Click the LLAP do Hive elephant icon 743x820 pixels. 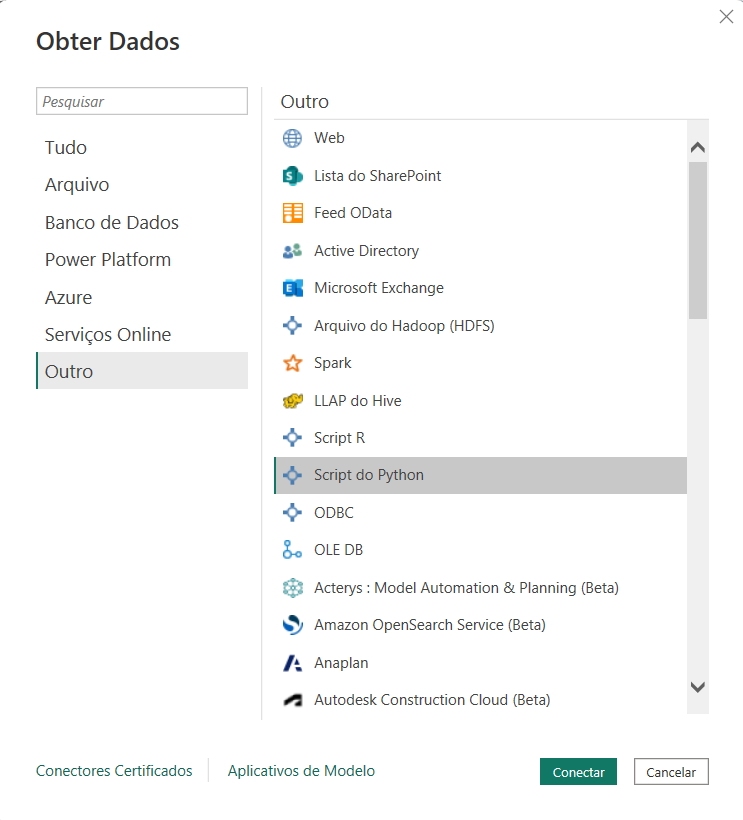pyautogui.click(x=292, y=401)
